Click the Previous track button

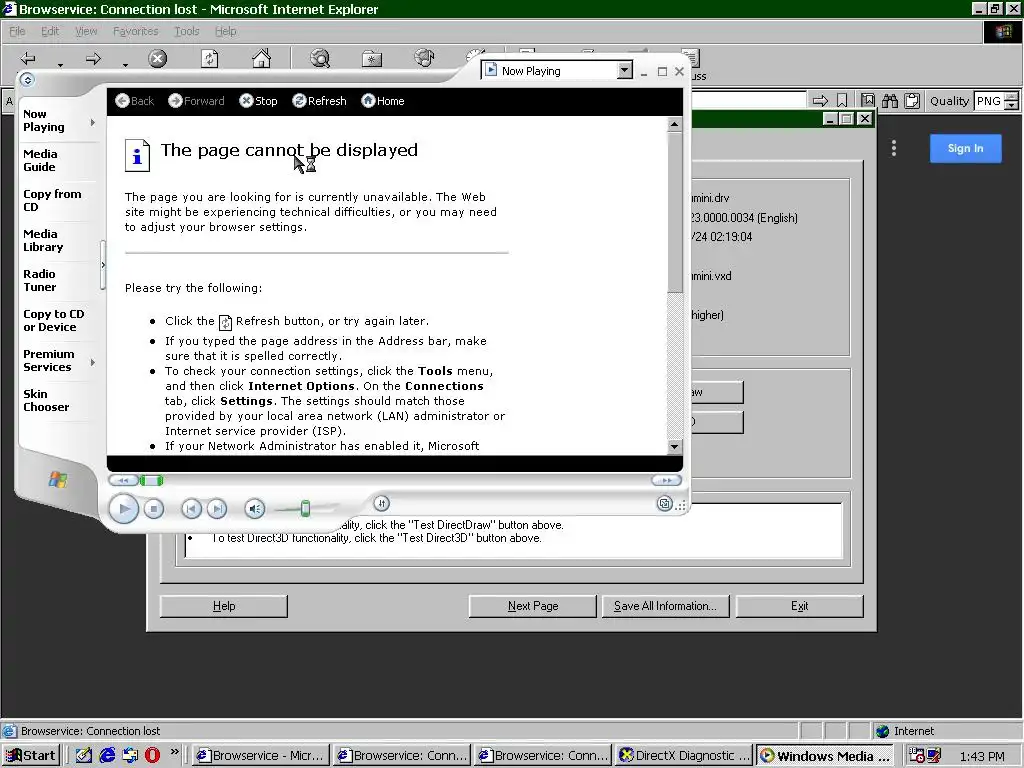point(191,509)
